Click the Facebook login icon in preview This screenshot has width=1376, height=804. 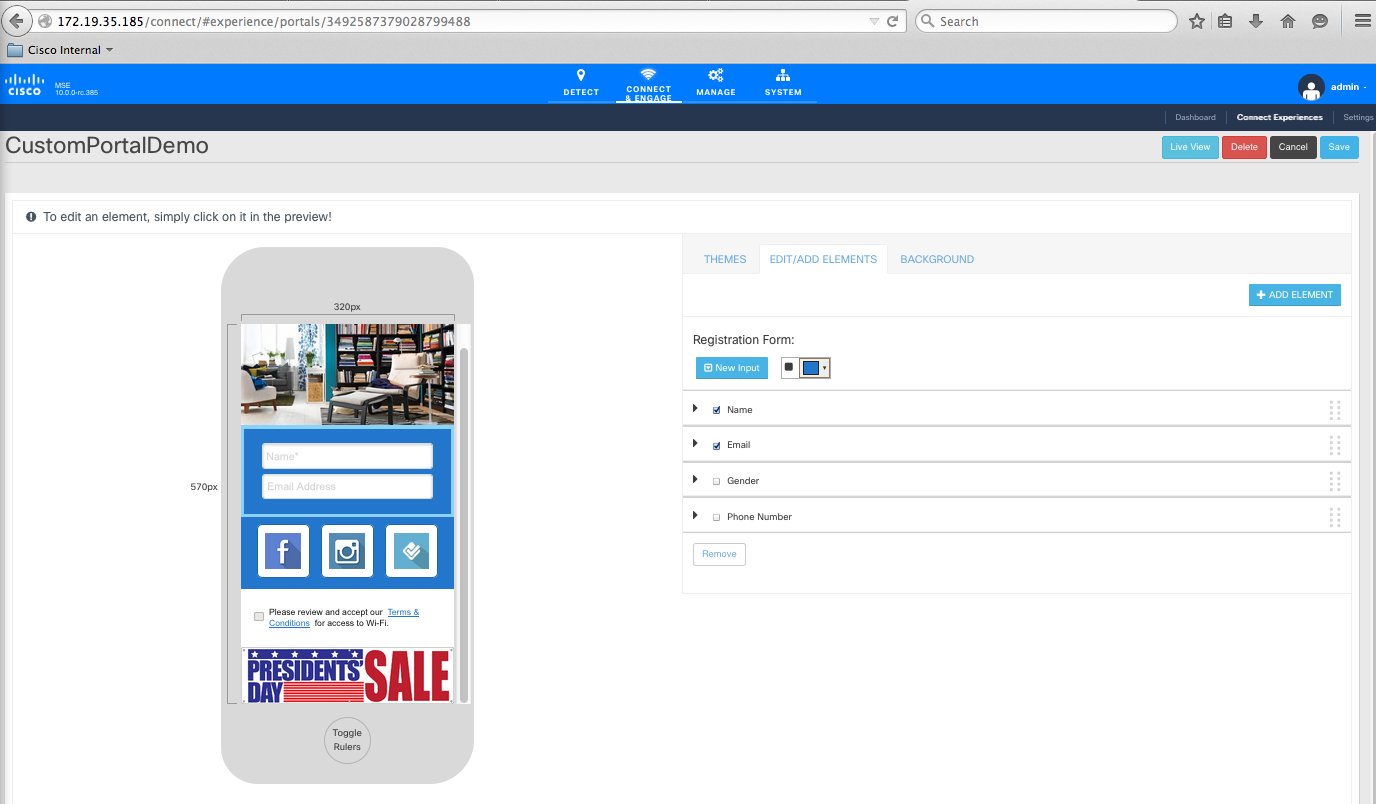pos(283,551)
